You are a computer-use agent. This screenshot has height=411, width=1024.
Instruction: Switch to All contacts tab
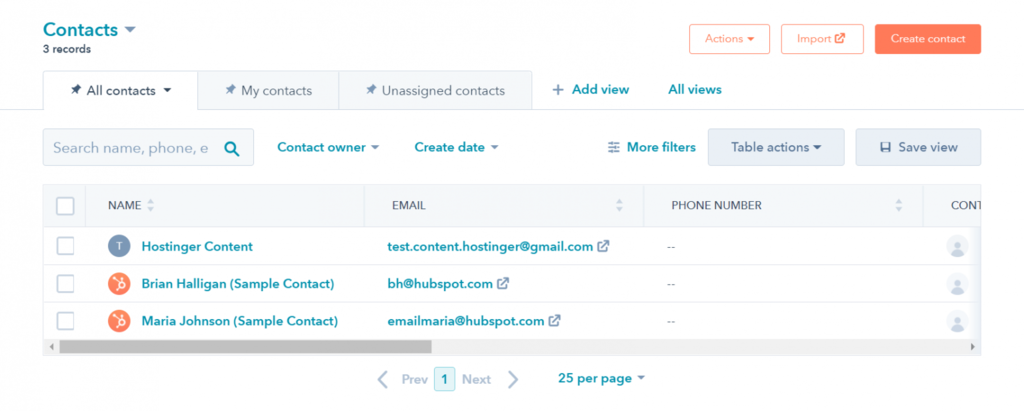coord(120,91)
